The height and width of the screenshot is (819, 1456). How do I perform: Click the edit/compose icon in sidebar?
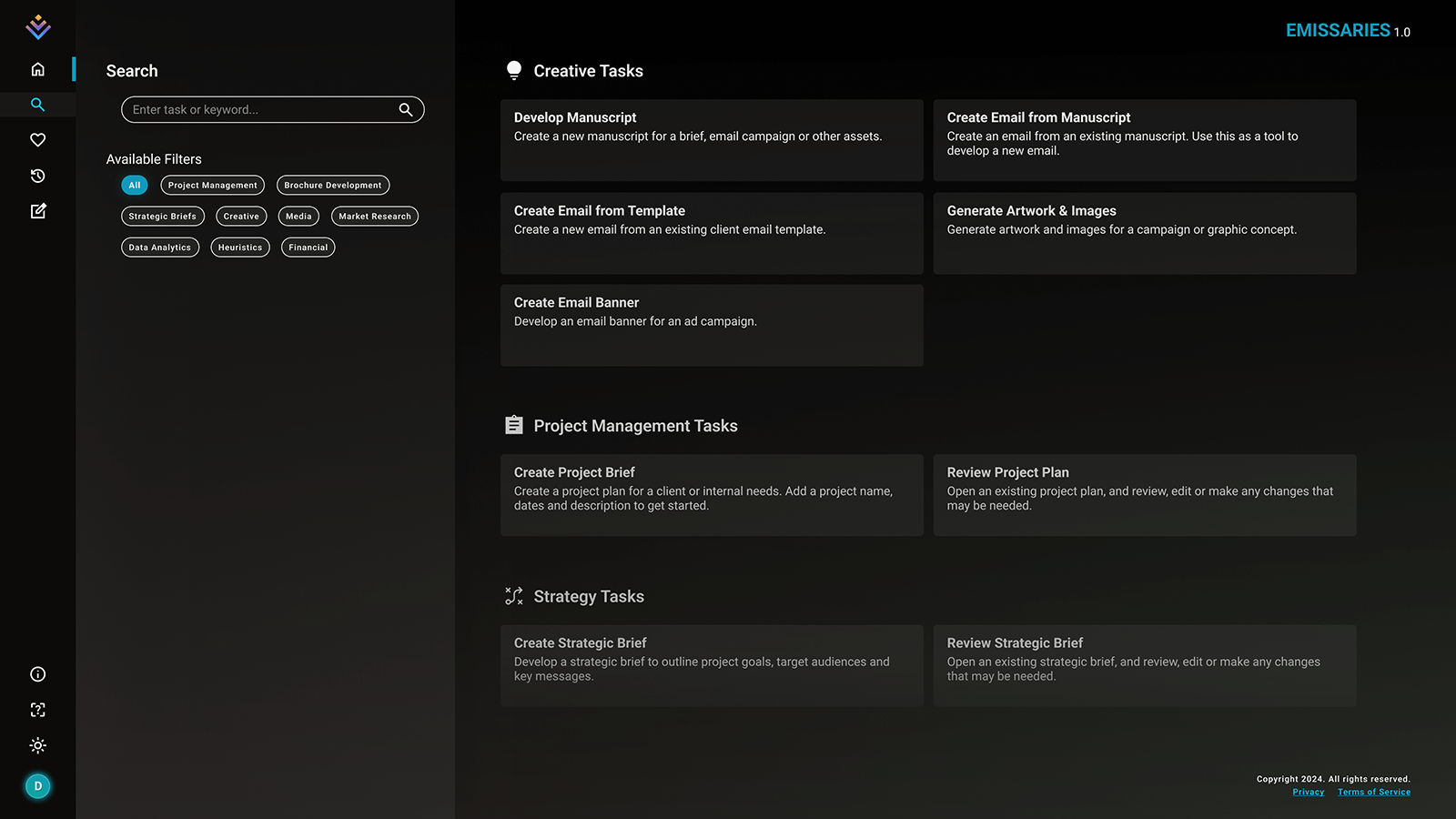[x=37, y=211]
